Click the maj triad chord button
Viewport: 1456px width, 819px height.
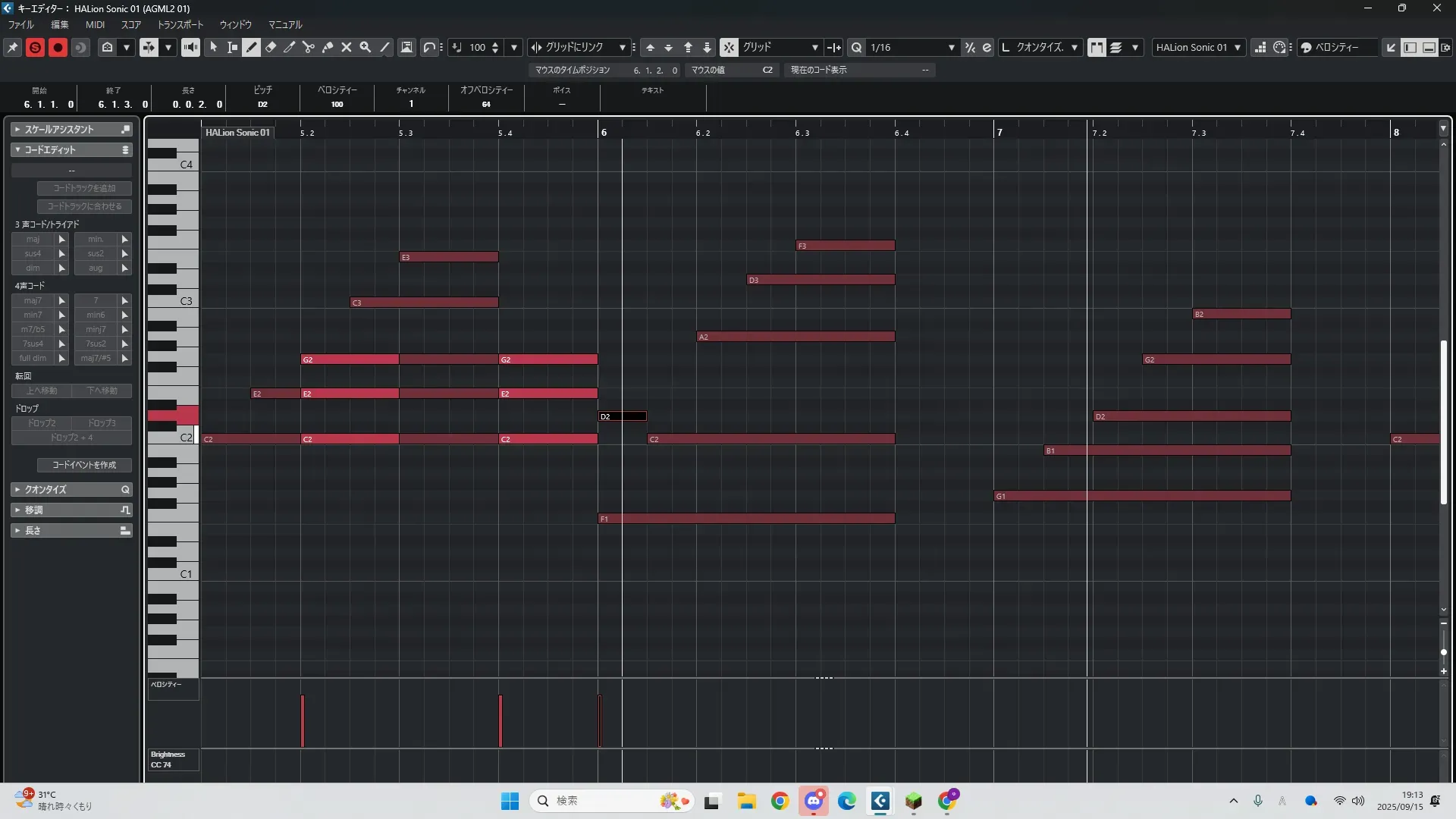point(33,239)
